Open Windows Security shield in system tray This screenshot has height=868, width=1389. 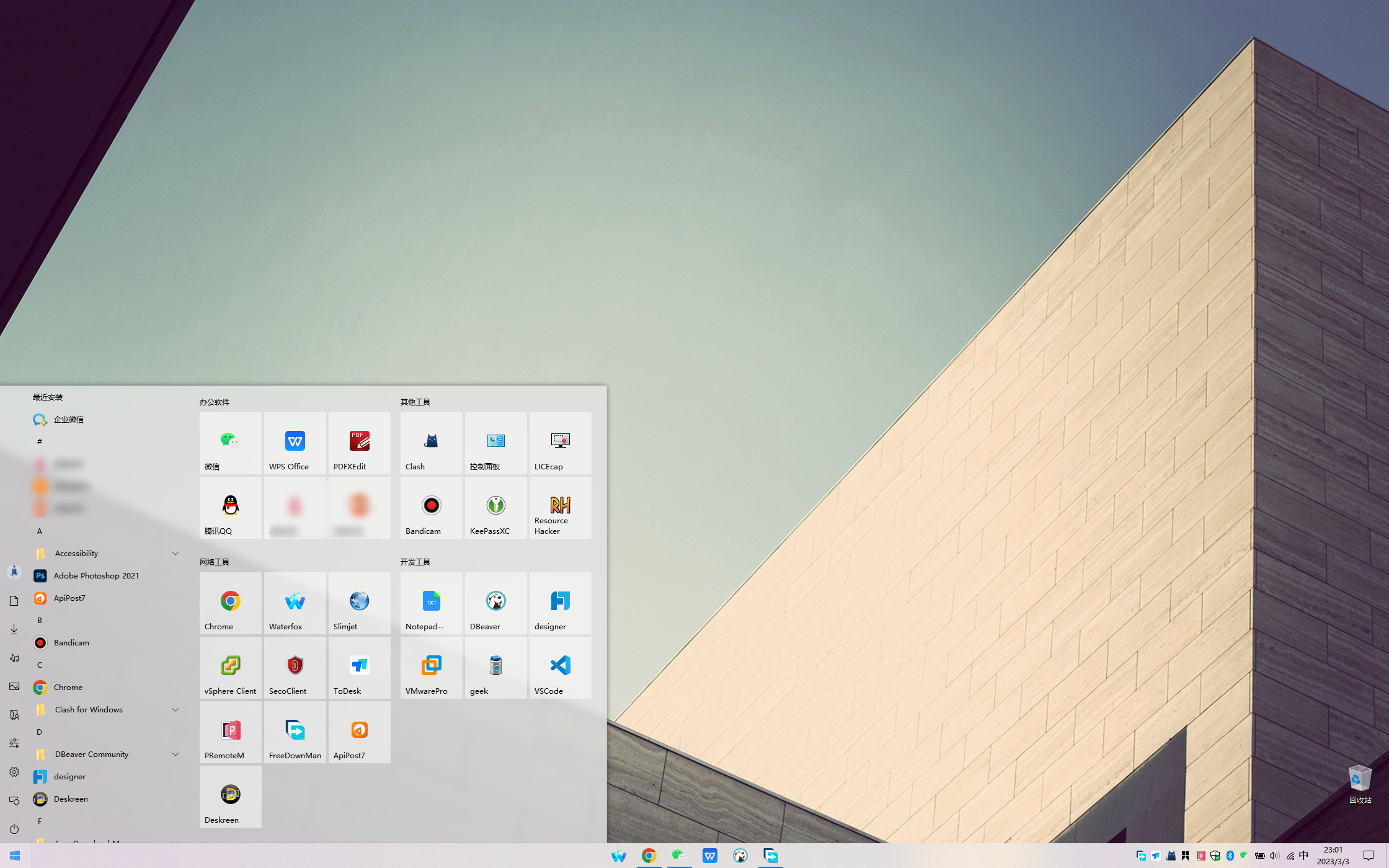[x=1215, y=856]
